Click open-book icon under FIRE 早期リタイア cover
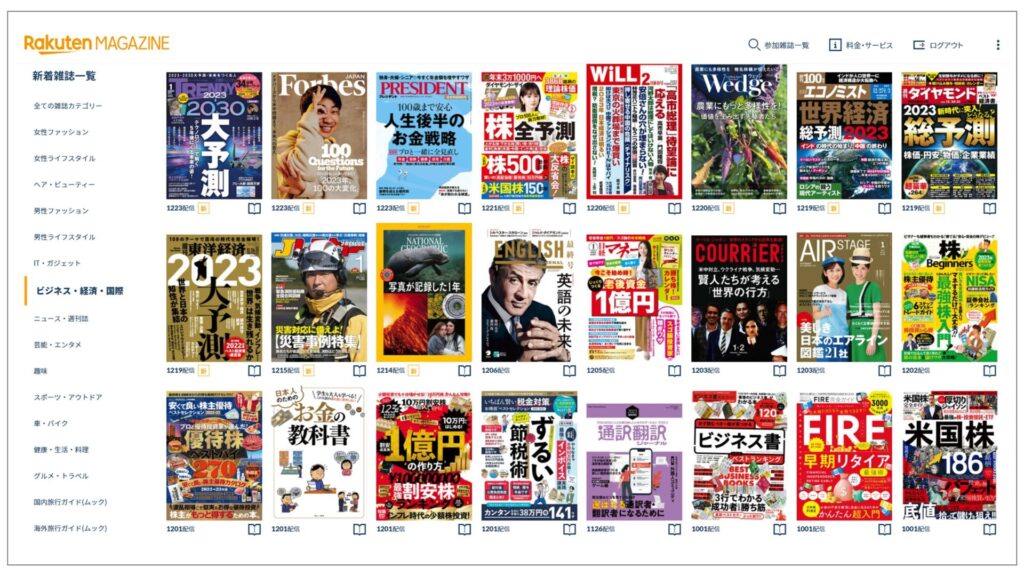The width and height of the screenshot is (1024, 576). tap(884, 529)
